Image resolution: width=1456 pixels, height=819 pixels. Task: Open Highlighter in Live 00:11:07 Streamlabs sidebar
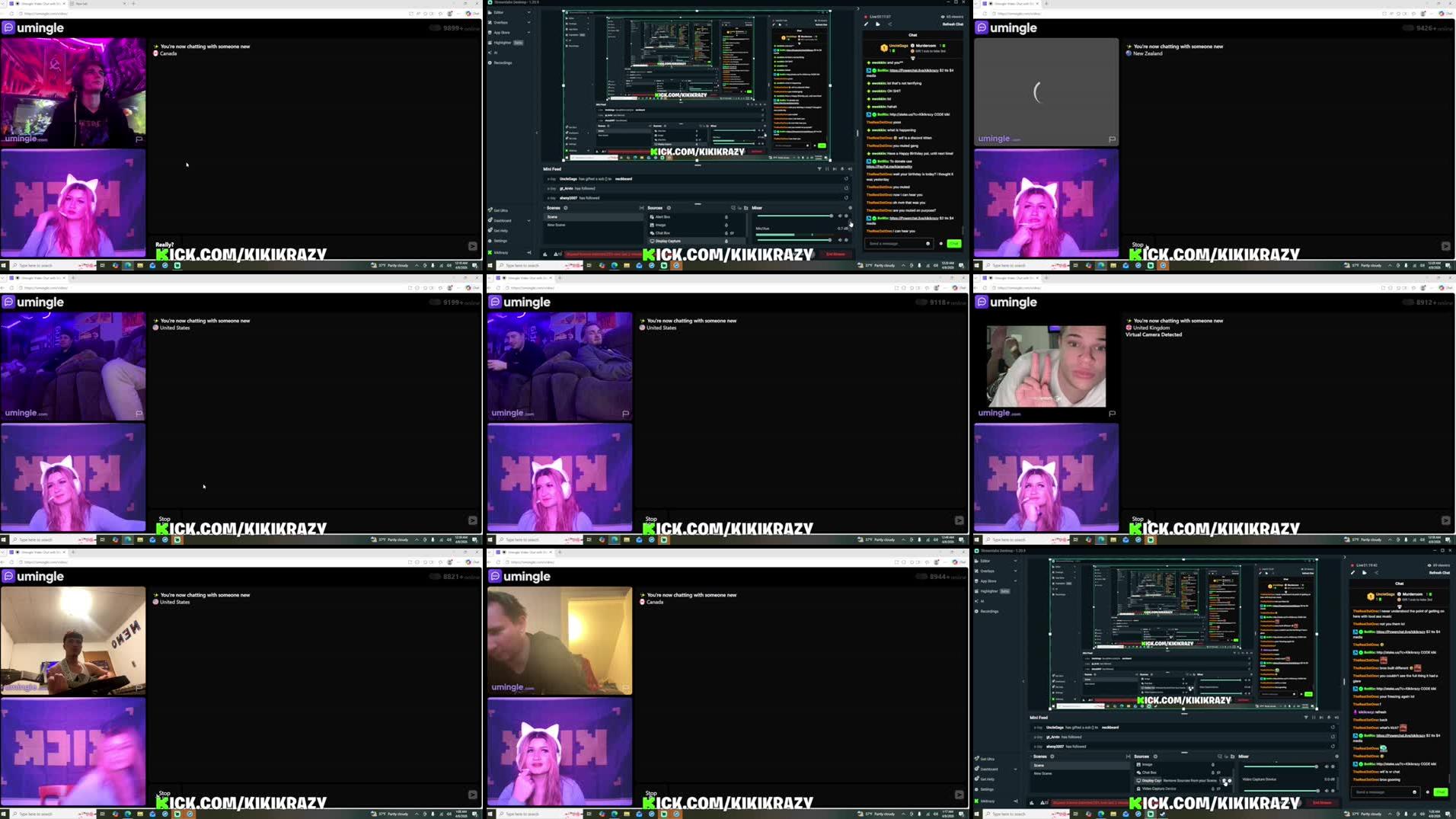506,43
